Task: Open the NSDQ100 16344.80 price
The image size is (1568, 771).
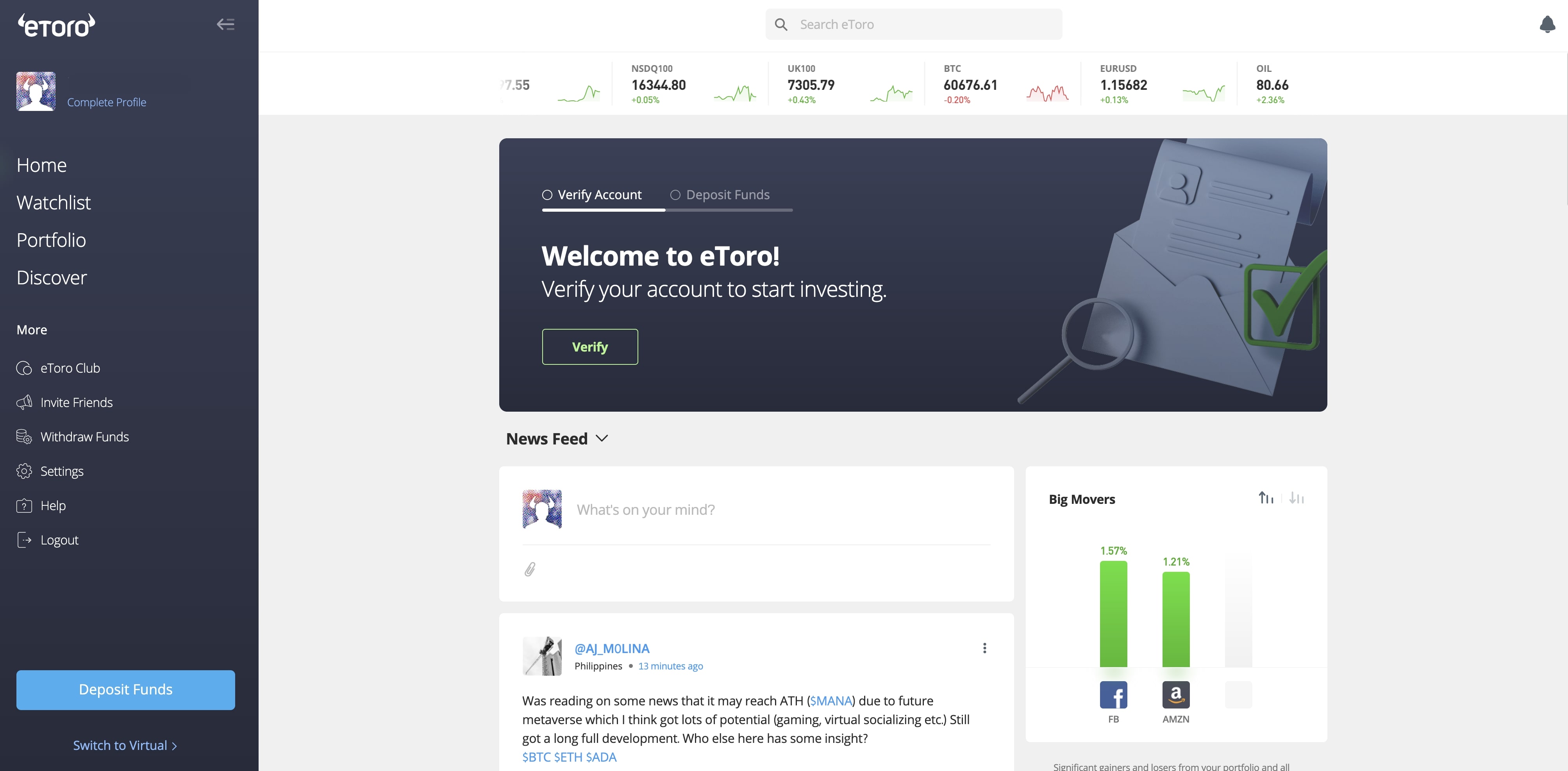Action: (x=659, y=85)
